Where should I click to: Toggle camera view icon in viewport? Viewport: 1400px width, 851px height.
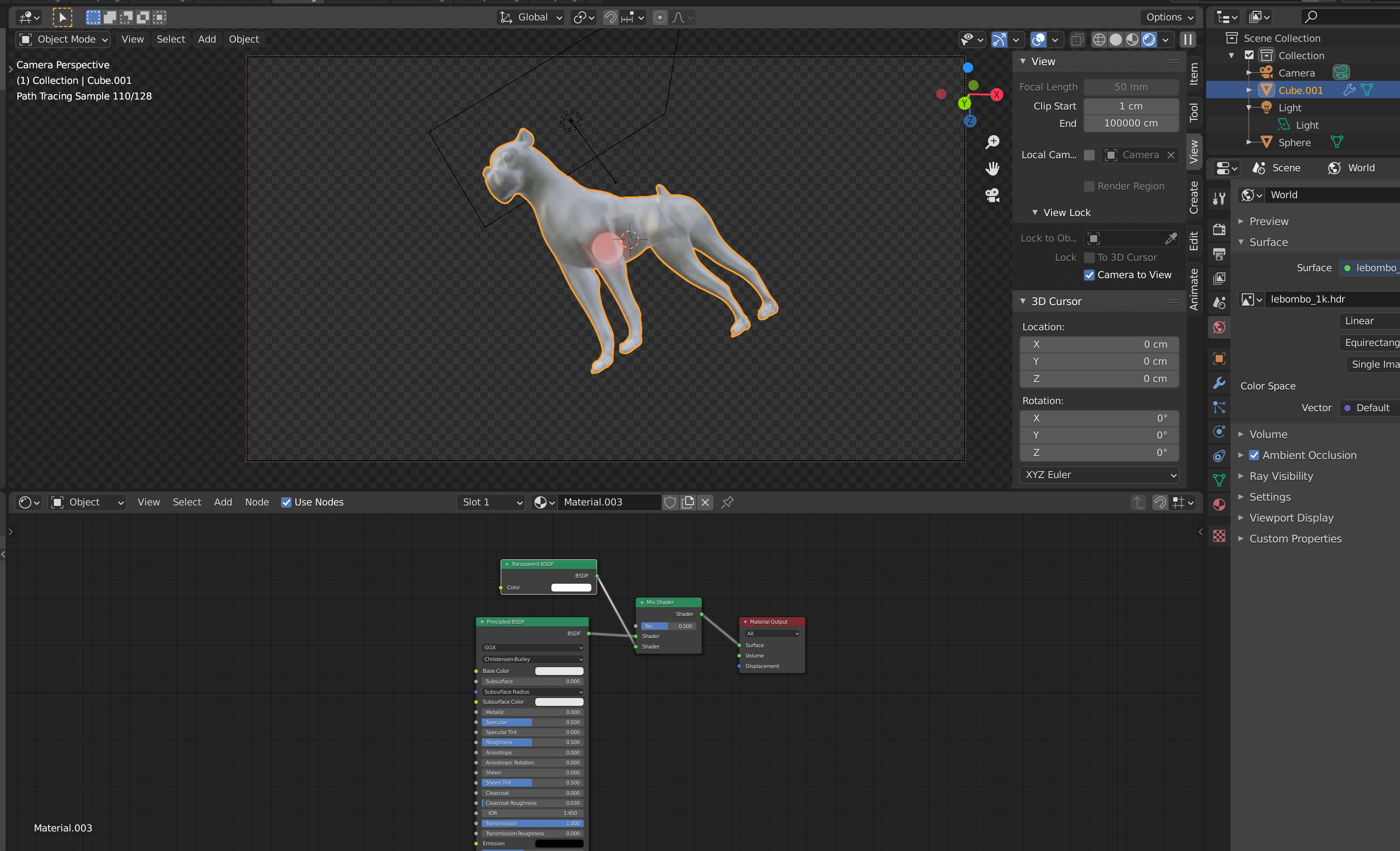coord(992,196)
